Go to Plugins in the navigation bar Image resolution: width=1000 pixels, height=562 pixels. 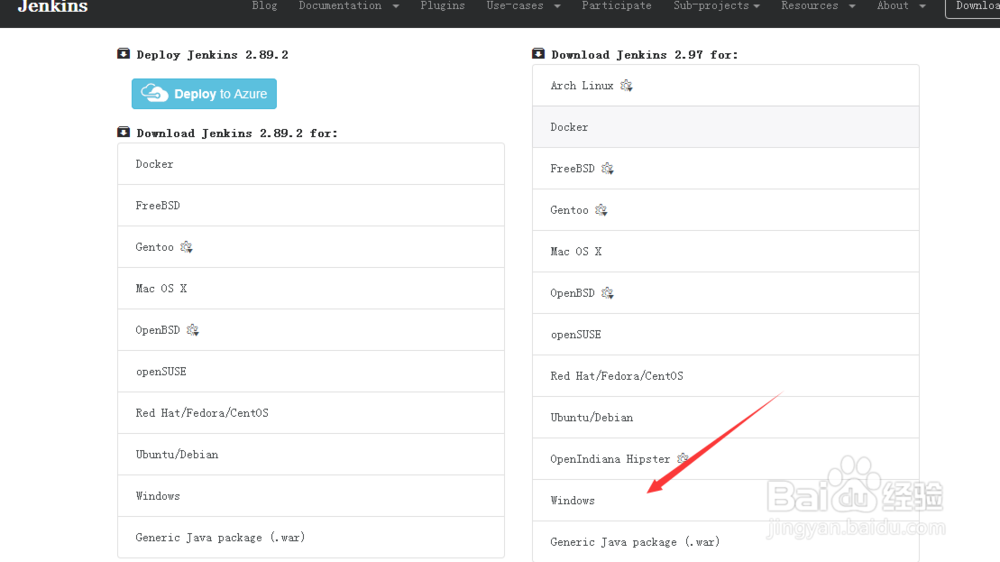(x=442, y=6)
